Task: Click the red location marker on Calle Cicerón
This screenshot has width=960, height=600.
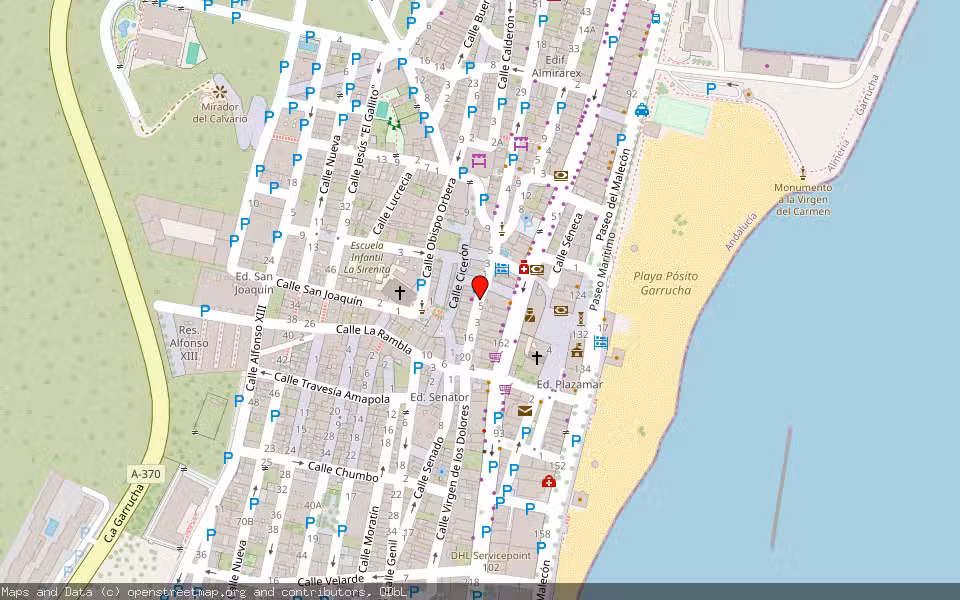Action: click(480, 285)
